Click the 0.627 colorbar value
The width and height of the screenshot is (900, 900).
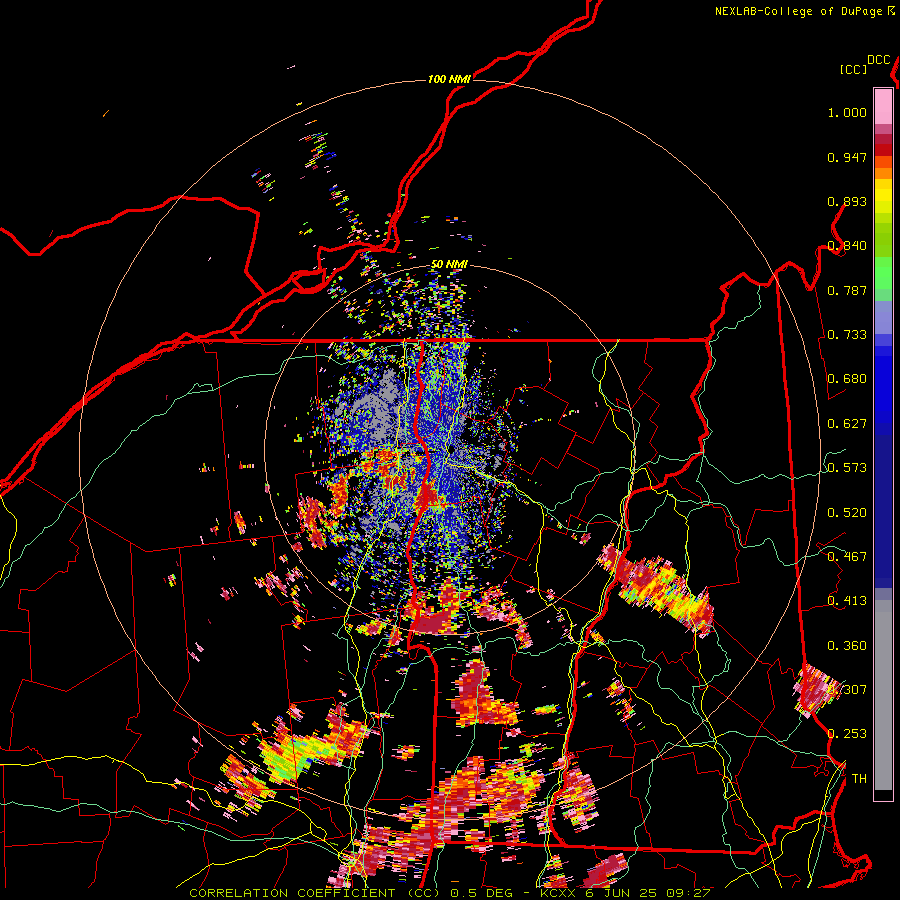pyautogui.click(x=847, y=424)
